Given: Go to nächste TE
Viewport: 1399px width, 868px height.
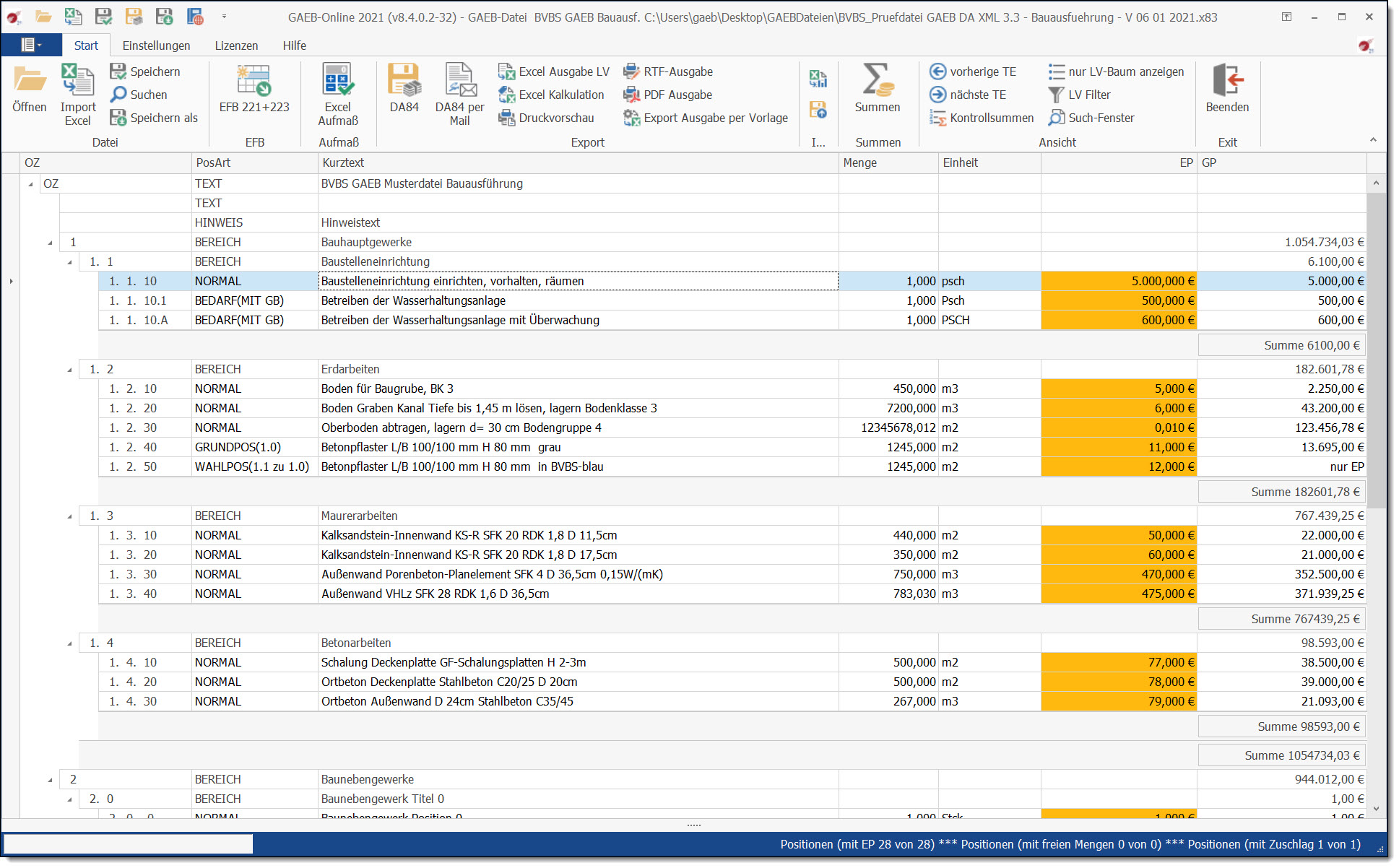Looking at the screenshot, I should [x=968, y=95].
